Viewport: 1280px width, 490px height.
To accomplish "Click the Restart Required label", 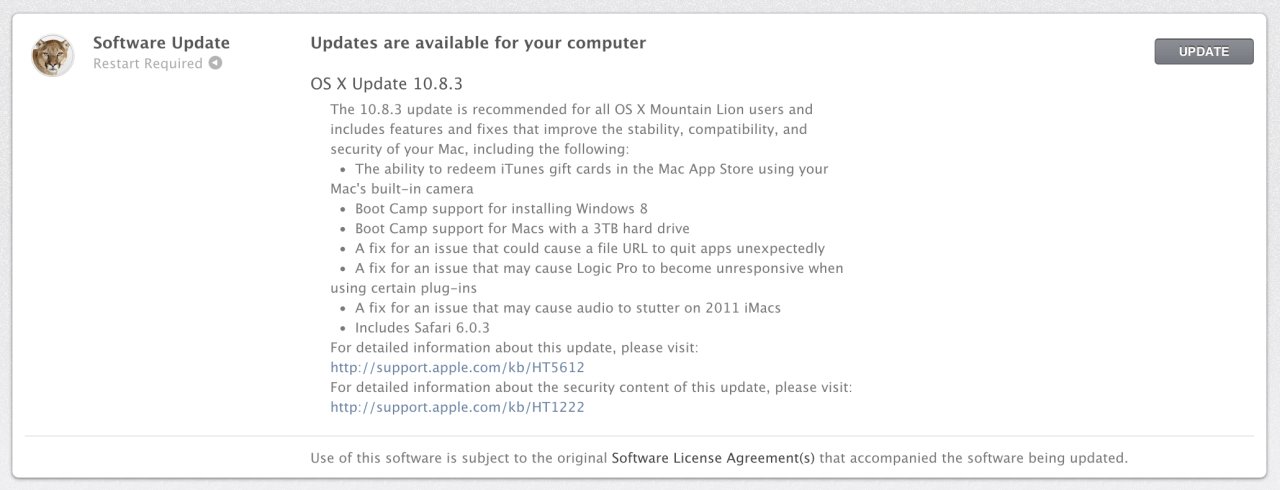I will [147, 64].
